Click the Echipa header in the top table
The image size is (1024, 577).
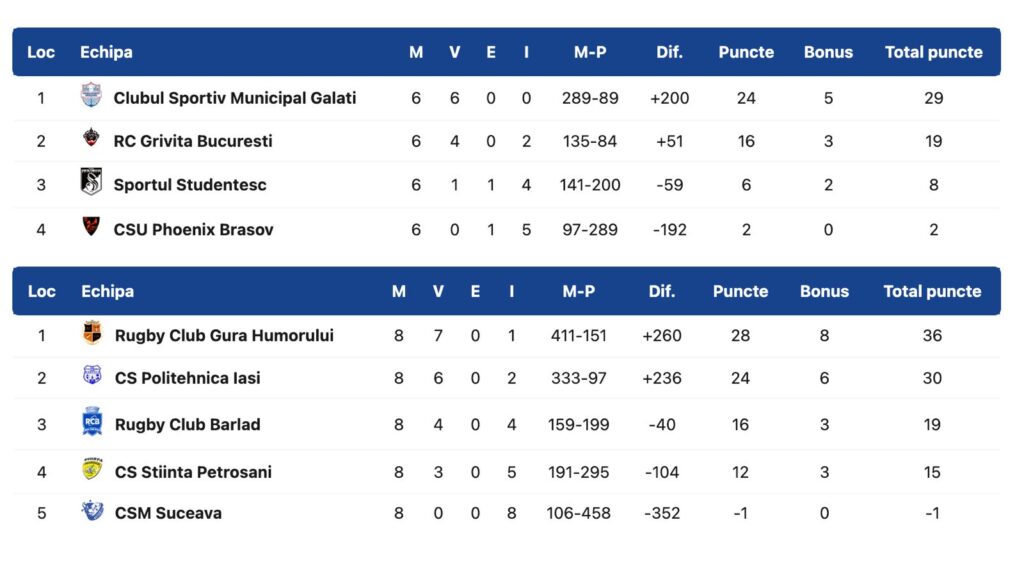(x=106, y=52)
